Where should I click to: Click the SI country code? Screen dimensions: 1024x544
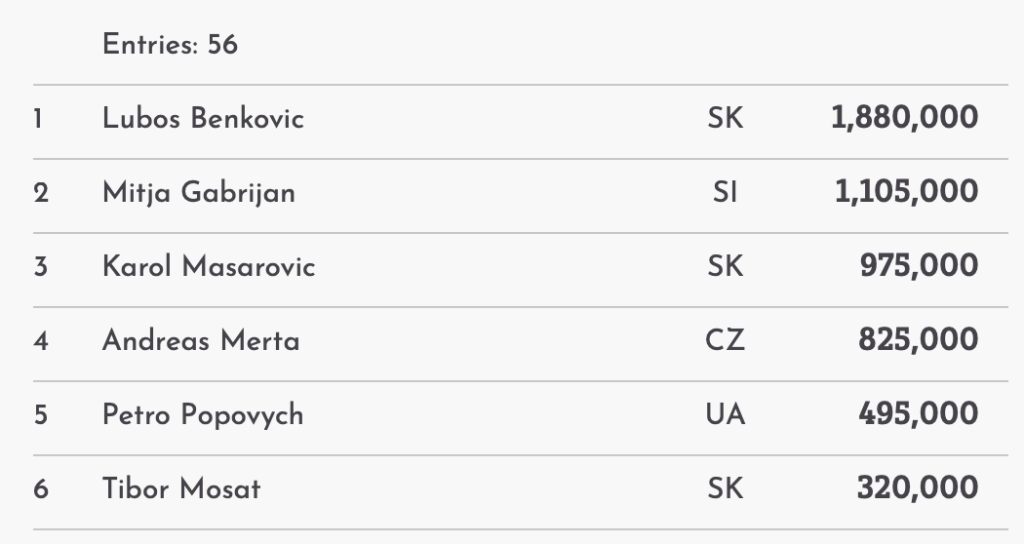[725, 193]
